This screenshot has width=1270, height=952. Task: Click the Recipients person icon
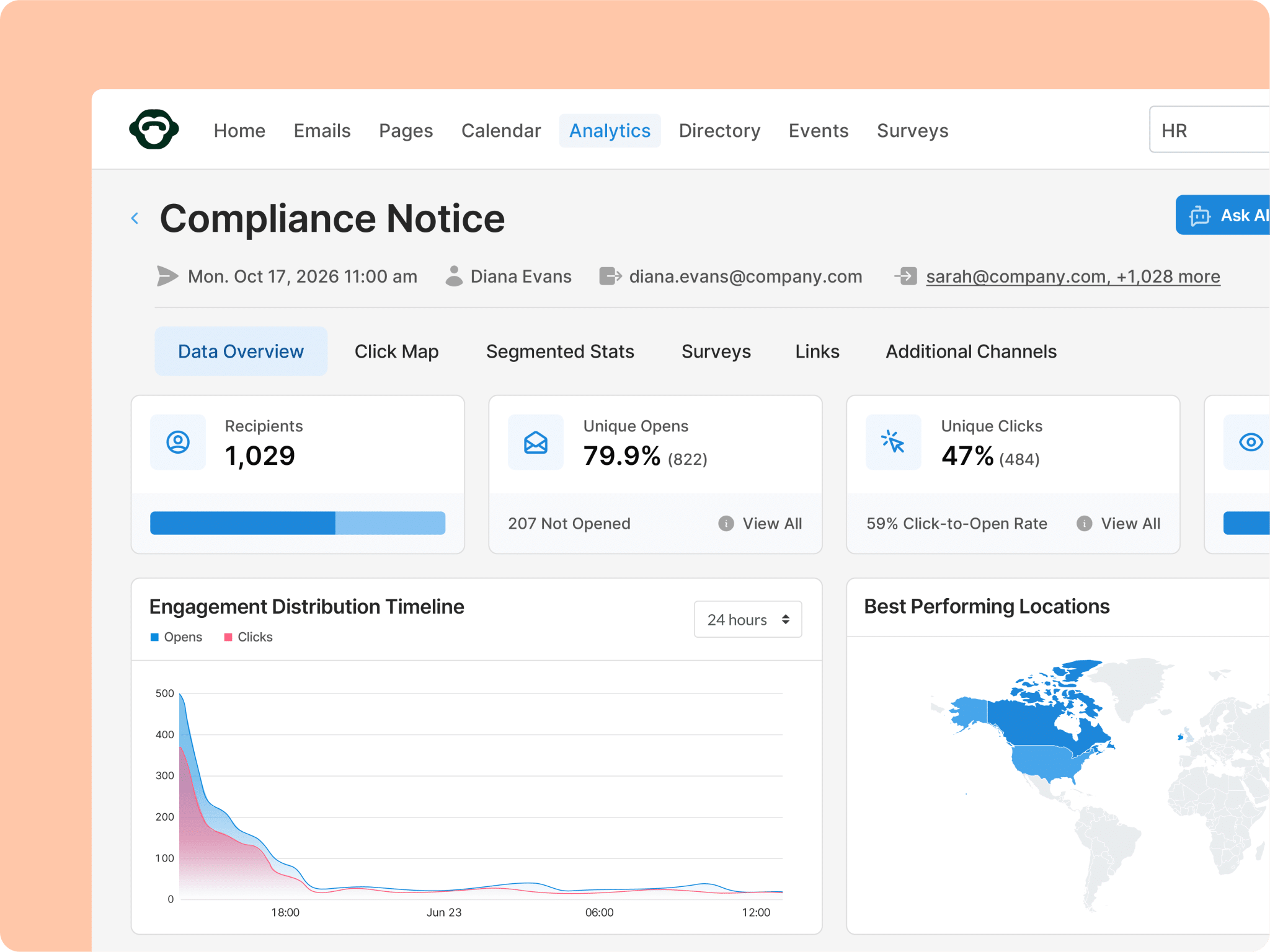[178, 442]
